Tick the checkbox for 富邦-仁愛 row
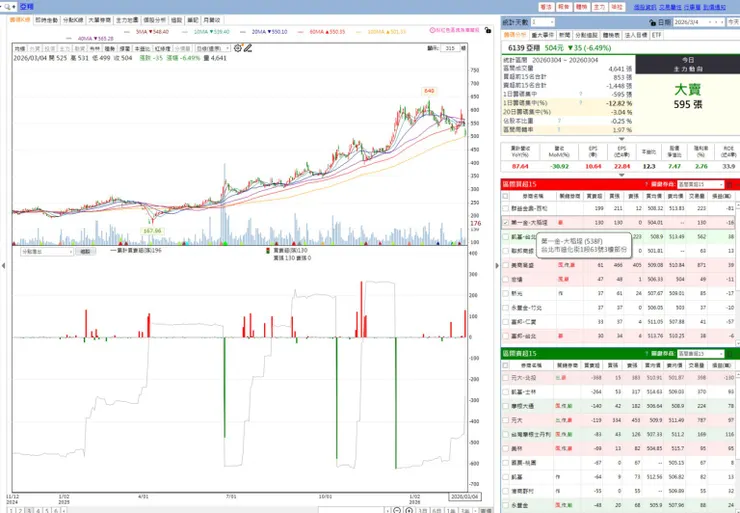 coord(506,322)
